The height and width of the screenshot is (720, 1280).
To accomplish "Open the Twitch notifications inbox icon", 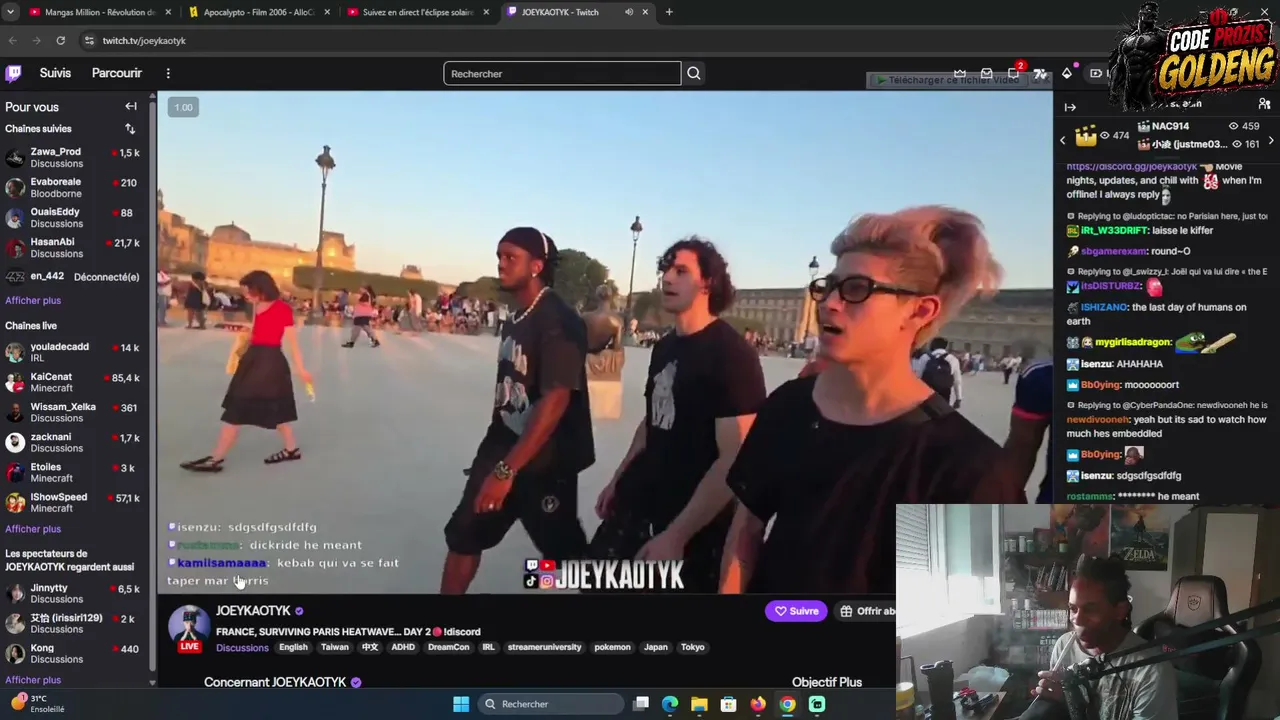I will [987, 73].
